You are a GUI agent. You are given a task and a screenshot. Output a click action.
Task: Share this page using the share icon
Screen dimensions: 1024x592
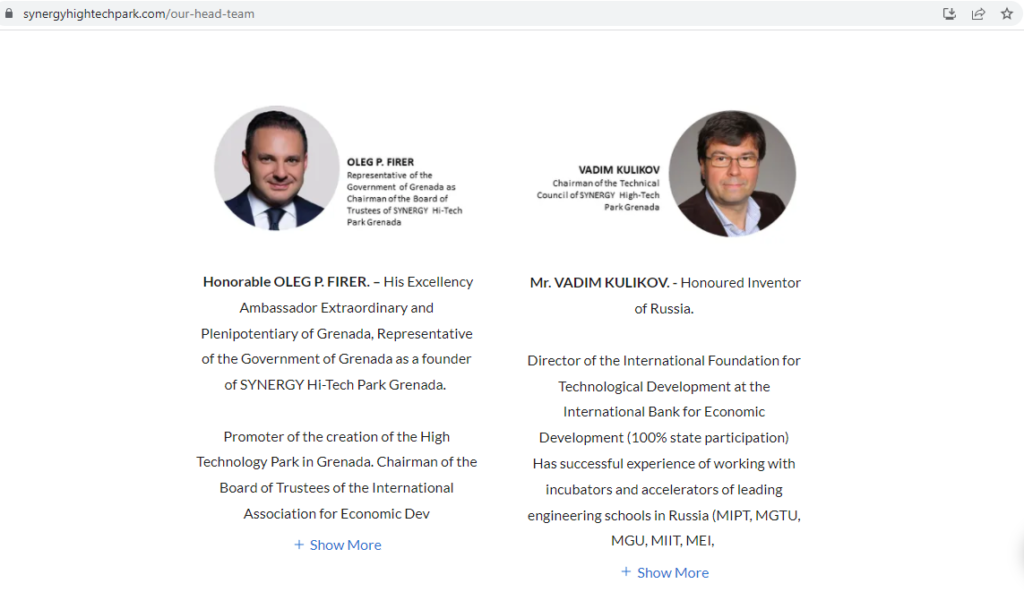978,14
